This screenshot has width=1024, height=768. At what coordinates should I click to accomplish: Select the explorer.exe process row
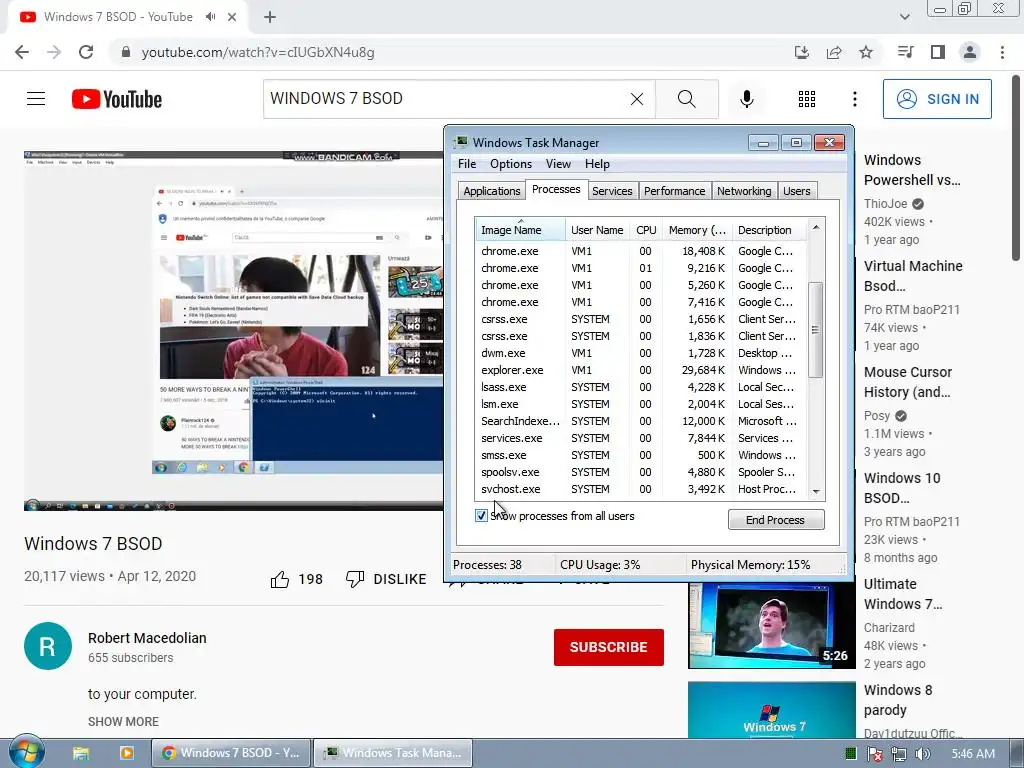tap(641, 370)
